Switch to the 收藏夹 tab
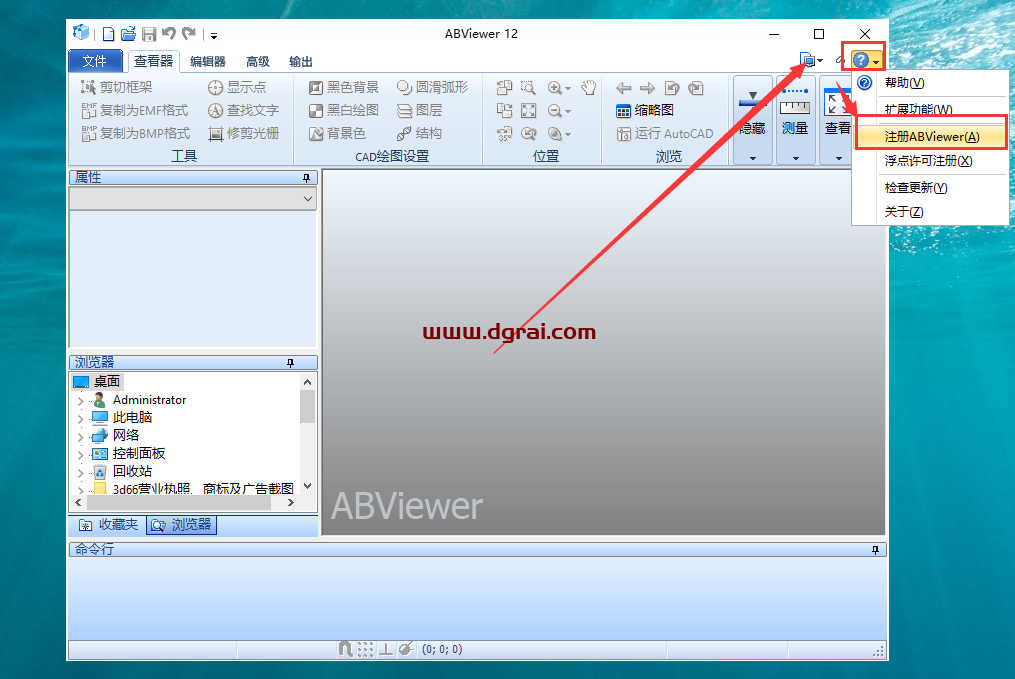Viewport: 1015px width, 679px height. [109, 524]
